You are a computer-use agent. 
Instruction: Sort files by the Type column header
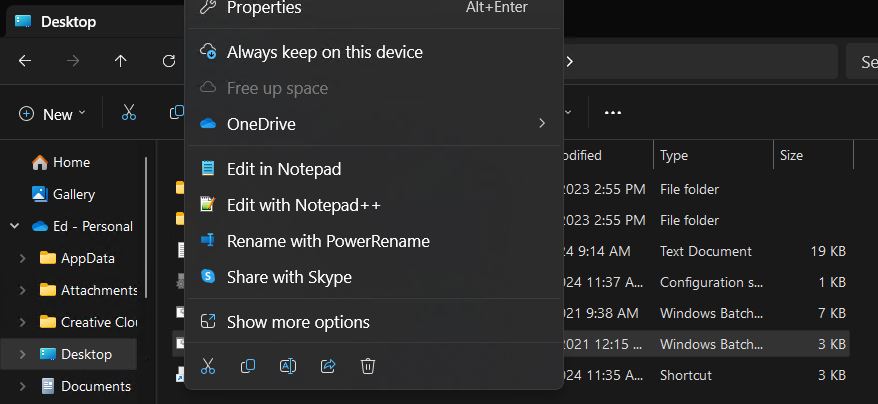click(713, 155)
